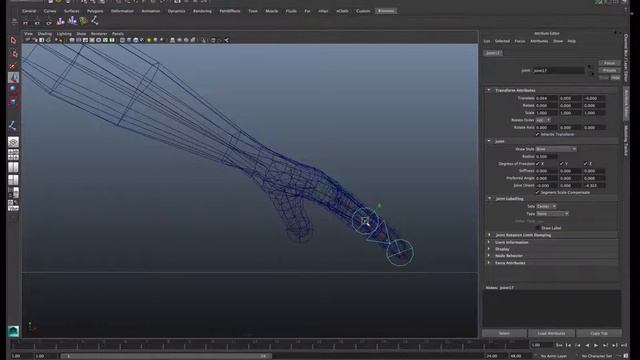Enable the Draw Label checkbox
This screenshot has width=640, height=360.
click(538, 228)
